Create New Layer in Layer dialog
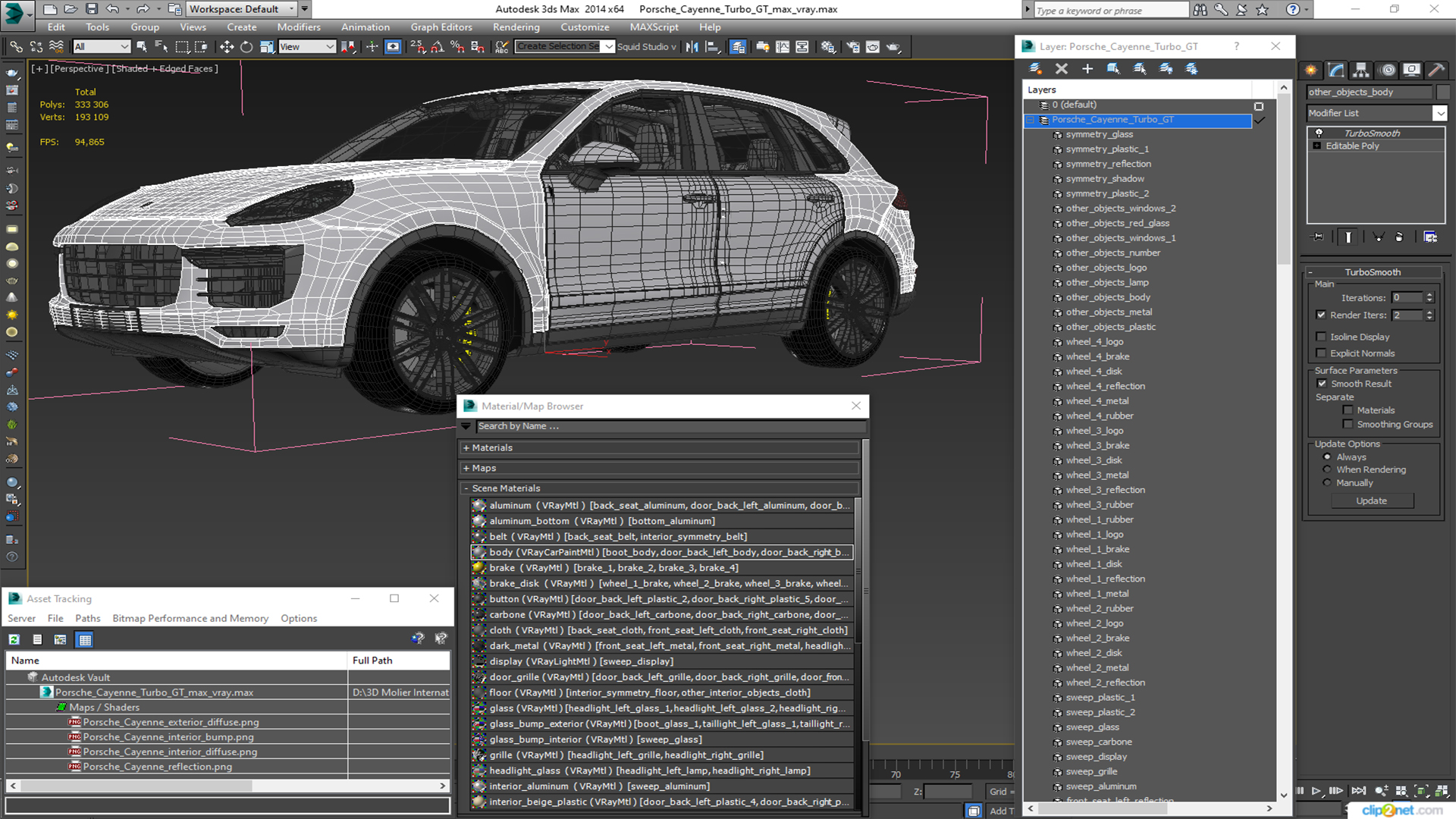The image size is (1456, 819). click(1035, 69)
